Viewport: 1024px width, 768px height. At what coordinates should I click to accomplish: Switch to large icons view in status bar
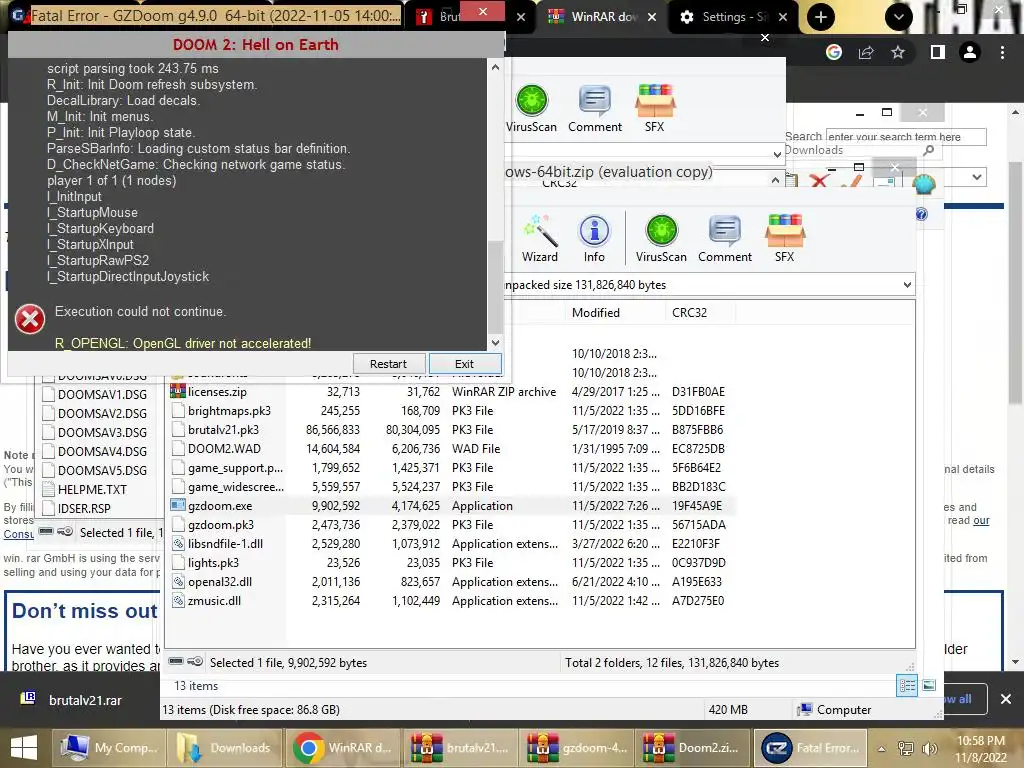click(929, 685)
